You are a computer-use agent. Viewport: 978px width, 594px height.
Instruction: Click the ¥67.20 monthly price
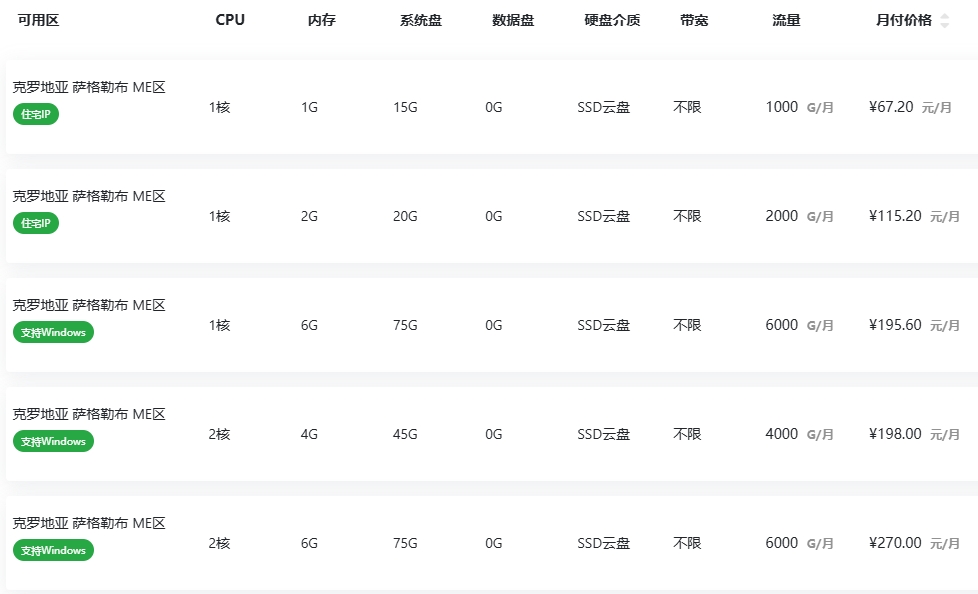[891, 107]
